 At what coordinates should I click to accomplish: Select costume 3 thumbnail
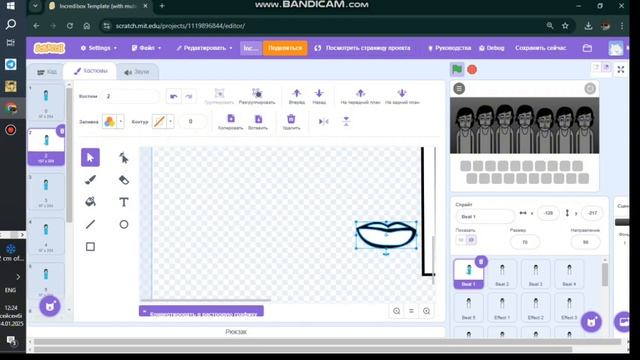(x=46, y=191)
